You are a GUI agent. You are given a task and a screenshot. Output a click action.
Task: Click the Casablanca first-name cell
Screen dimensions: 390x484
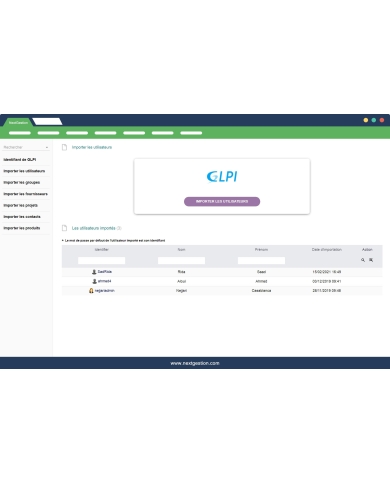261,291
